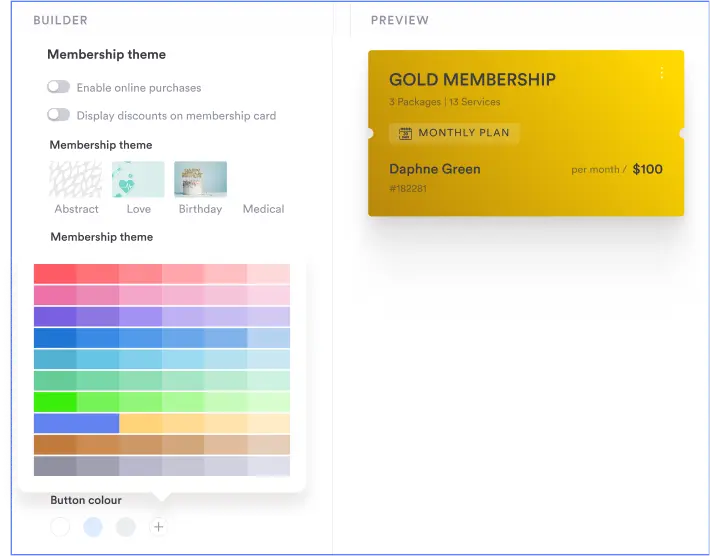
Task: Pick the highlighted blue swatch in orange row
Action: coord(76,423)
